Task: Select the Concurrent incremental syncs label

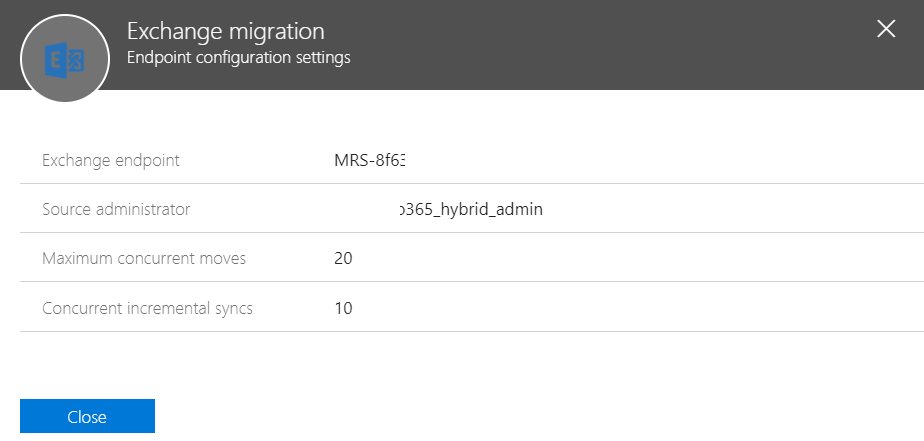Action: pyautogui.click(x=147, y=308)
